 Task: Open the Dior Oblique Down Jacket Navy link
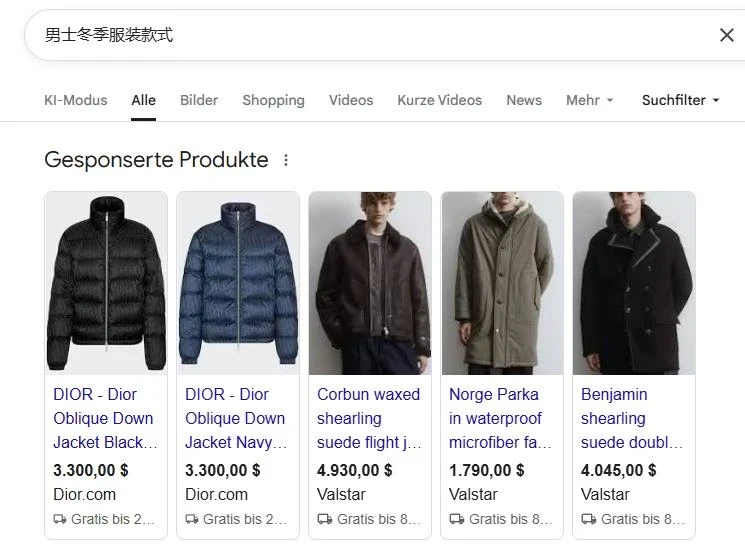(x=236, y=418)
